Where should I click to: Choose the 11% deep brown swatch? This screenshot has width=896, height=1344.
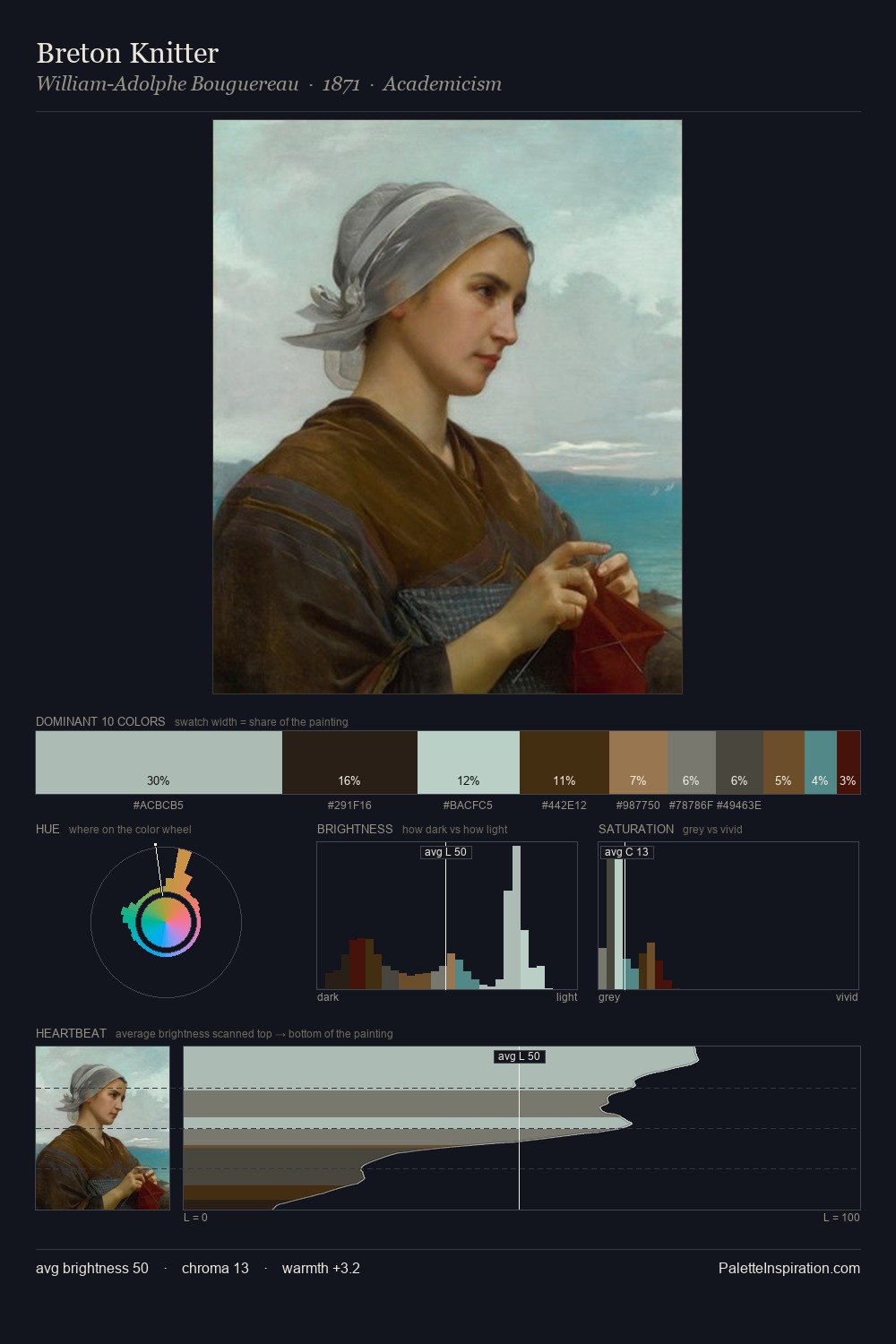coord(564,762)
